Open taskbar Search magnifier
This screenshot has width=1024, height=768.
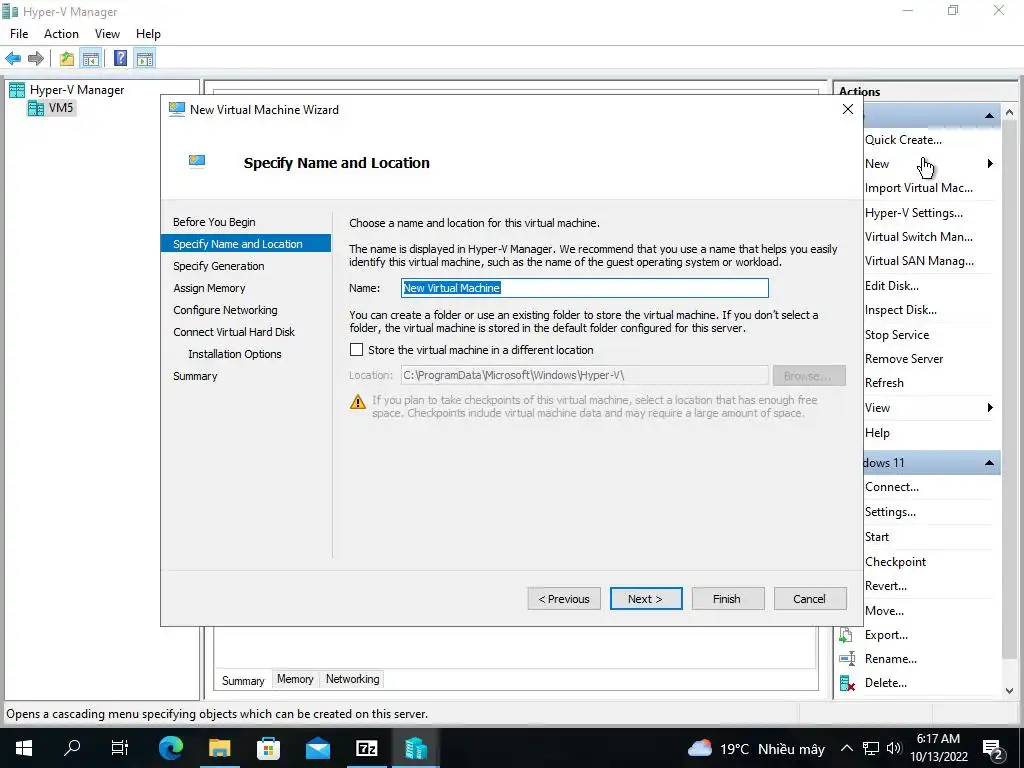click(72, 748)
